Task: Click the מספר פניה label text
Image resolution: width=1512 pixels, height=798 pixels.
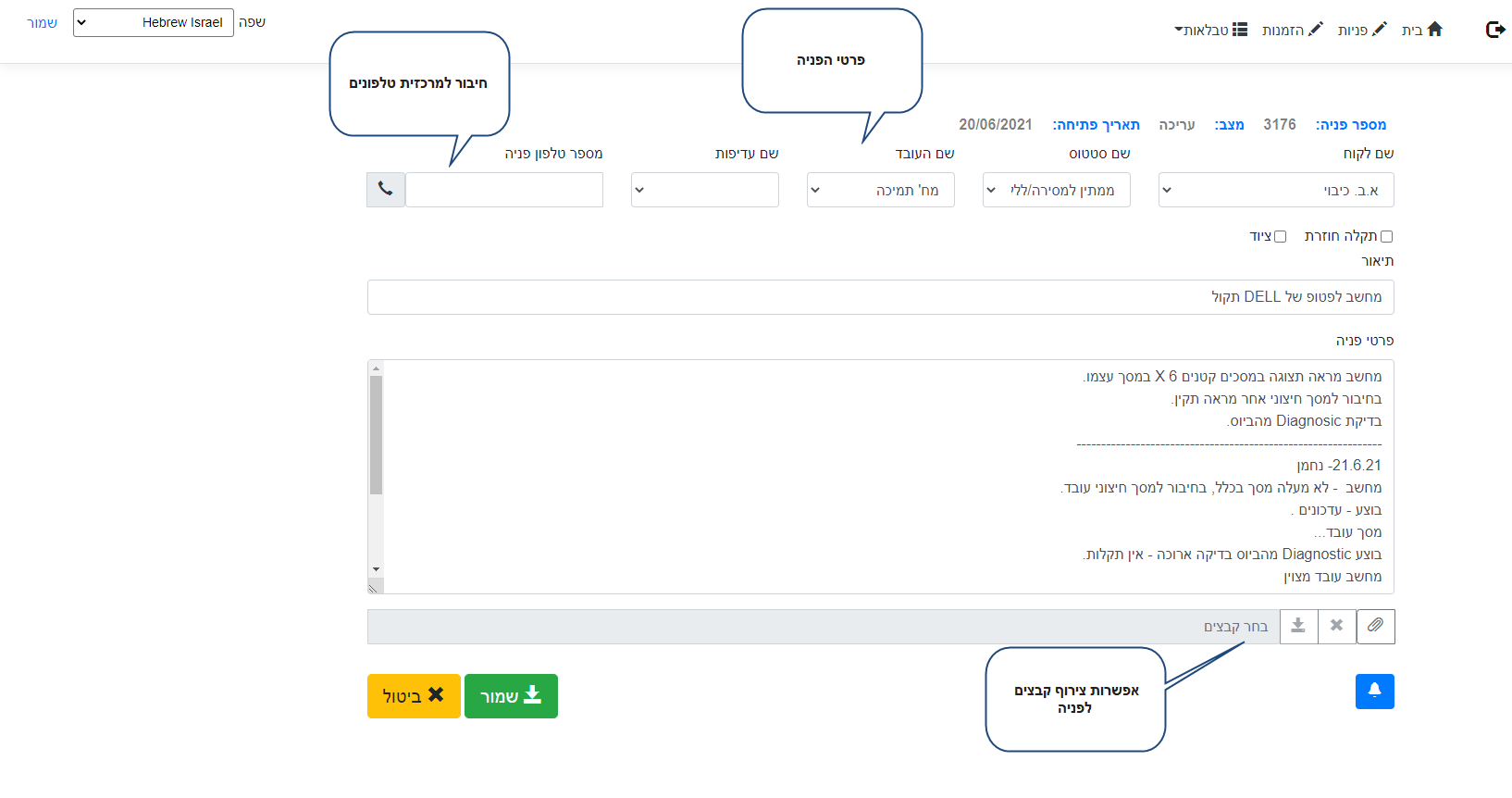Action: 1351,125
